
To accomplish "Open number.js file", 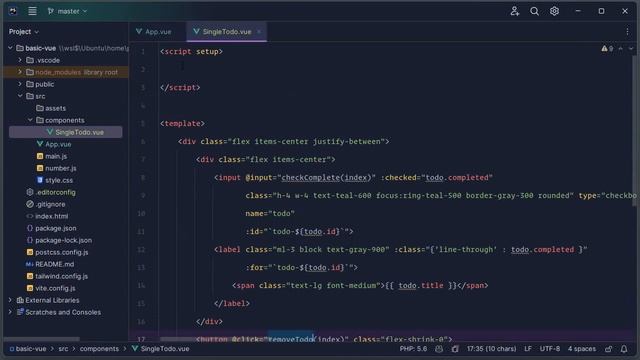I will (56, 168).
